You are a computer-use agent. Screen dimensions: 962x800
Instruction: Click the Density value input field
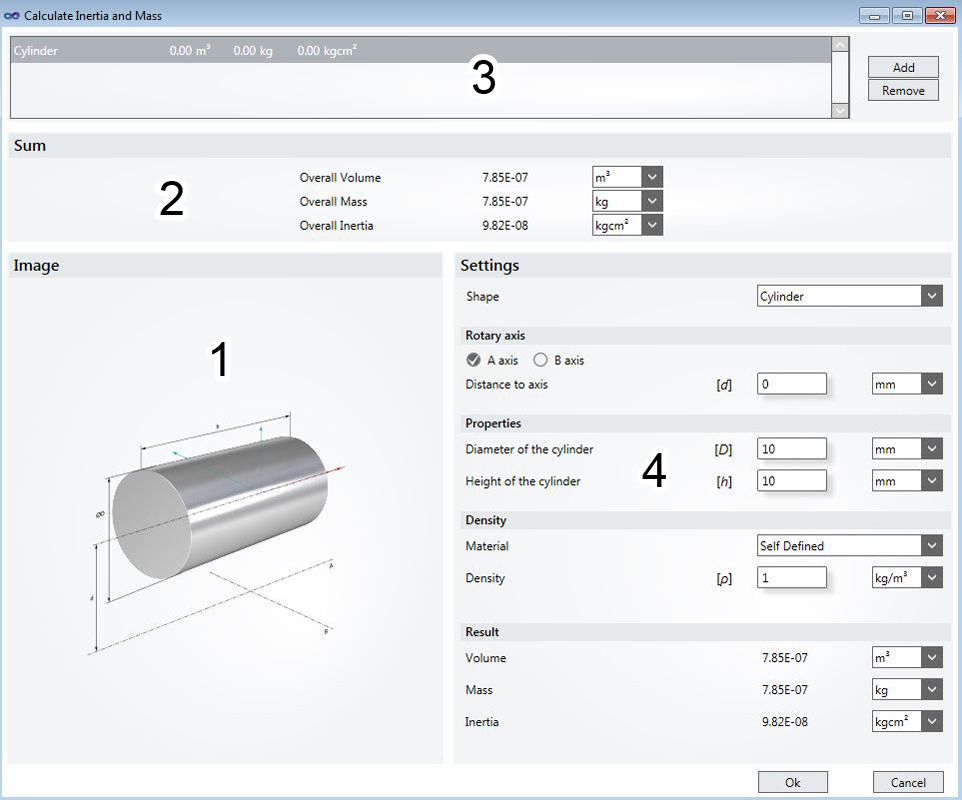tap(791, 577)
